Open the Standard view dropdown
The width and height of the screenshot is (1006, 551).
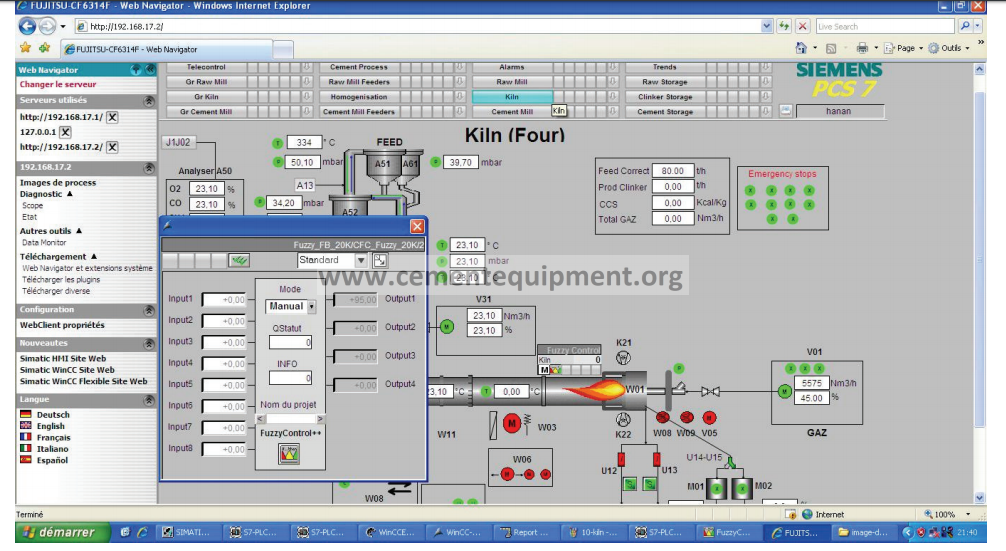361,260
